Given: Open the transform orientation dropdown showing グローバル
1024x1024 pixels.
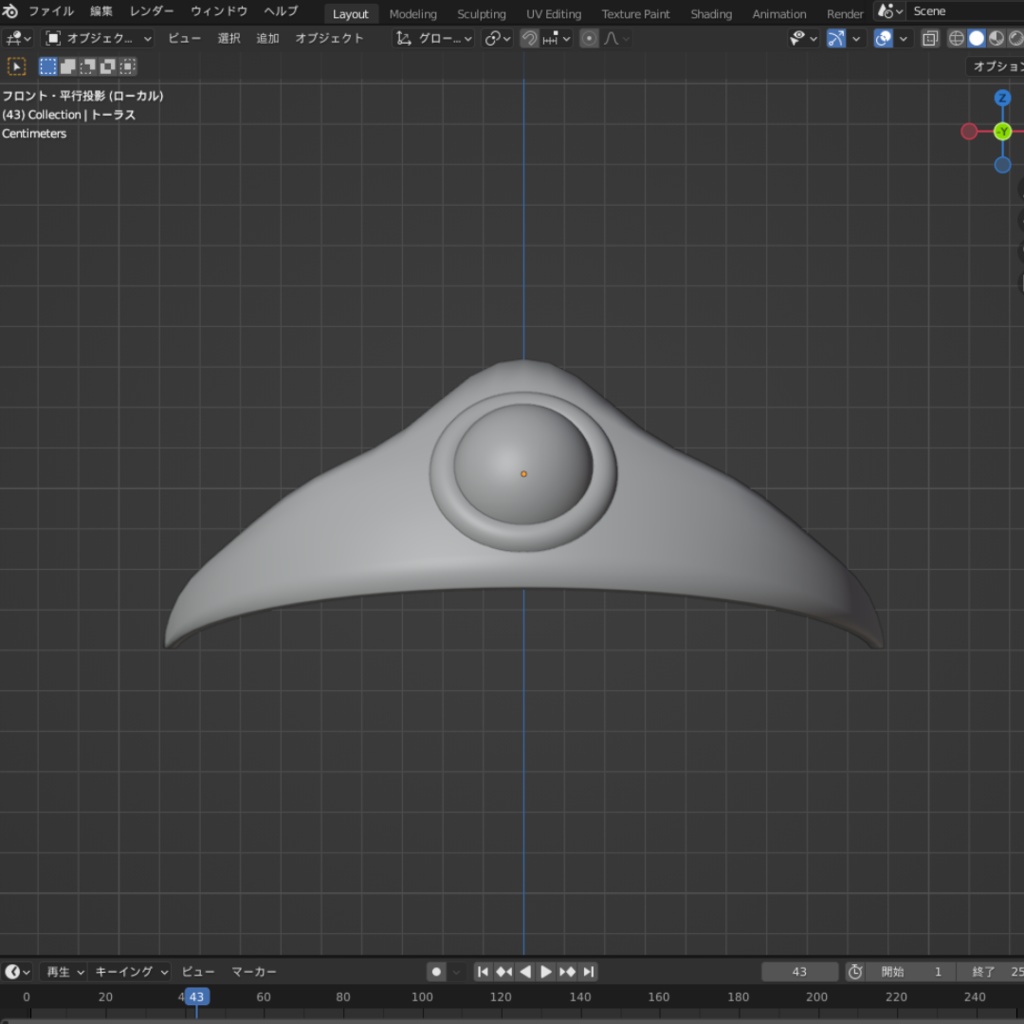Looking at the screenshot, I should click(435, 38).
